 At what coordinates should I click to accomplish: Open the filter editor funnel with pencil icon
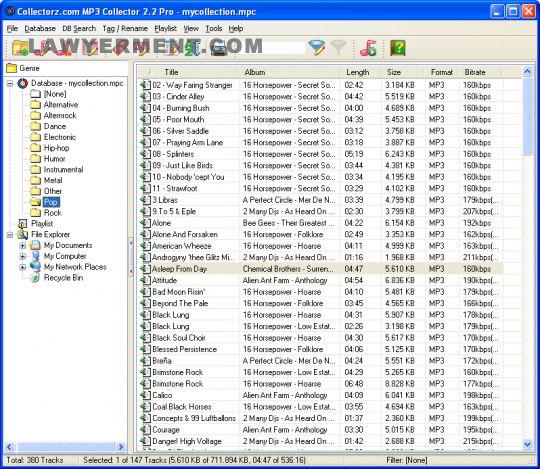[x=316, y=47]
